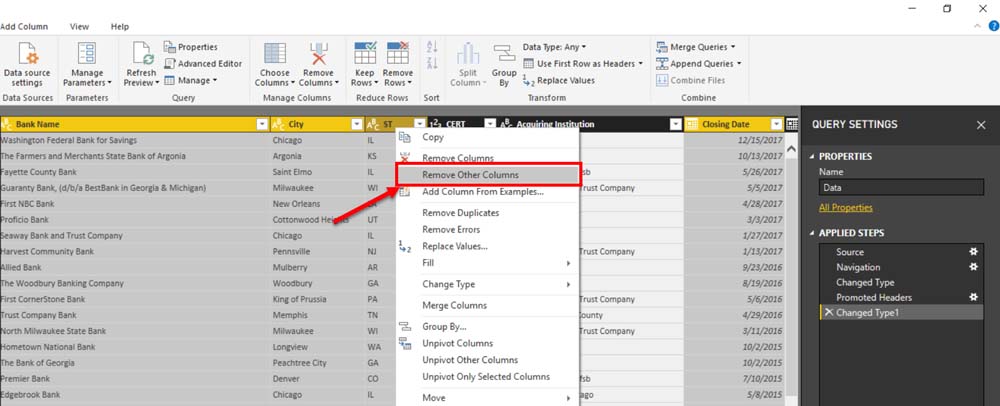This screenshot has height=406, width=1000.
Task: Open Data source settings
Action: pyautogui.click(x=27, y=61)
